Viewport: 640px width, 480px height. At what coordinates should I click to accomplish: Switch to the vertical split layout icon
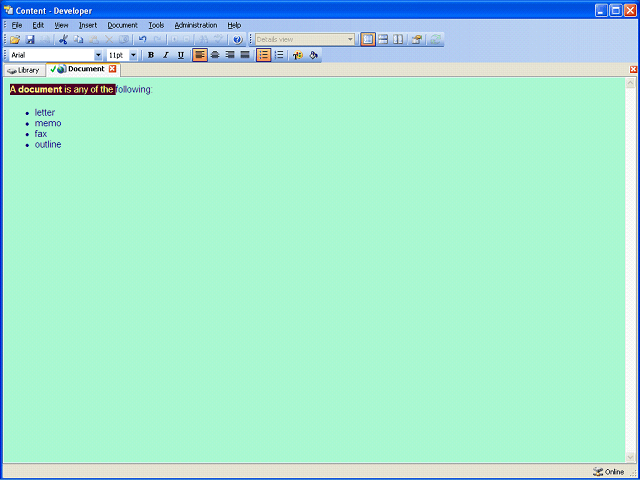coord(398,40)
